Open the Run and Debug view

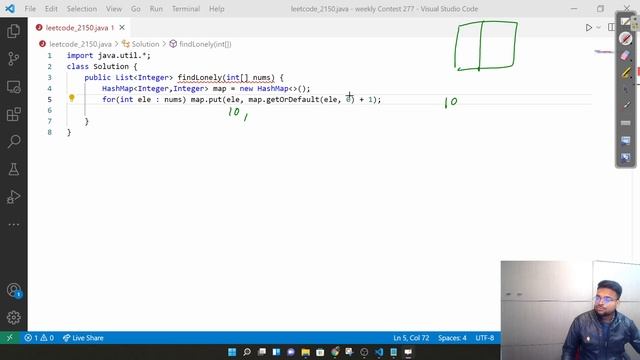13,197
